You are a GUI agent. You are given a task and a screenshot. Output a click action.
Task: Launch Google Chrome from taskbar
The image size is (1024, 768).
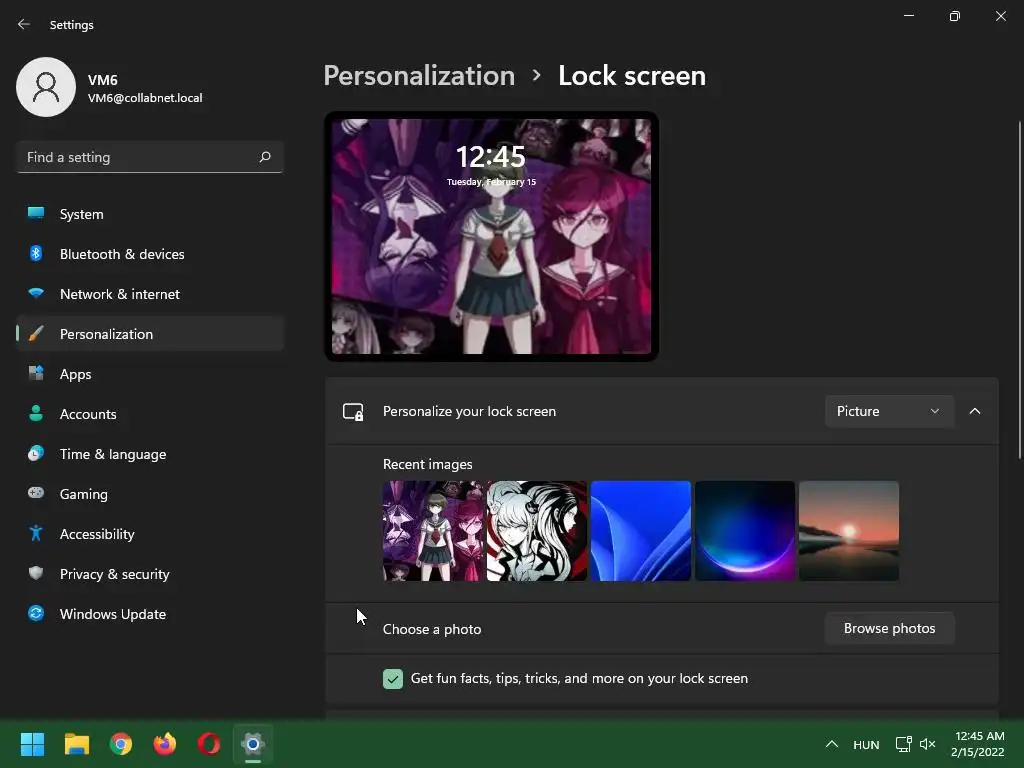121,744
